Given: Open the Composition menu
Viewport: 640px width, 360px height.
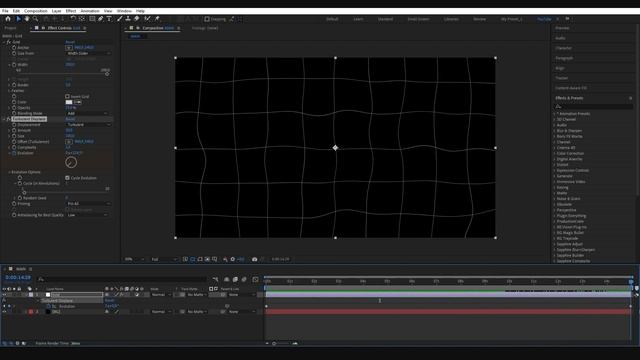Looking at the screenshot, I should pos(36,11).
